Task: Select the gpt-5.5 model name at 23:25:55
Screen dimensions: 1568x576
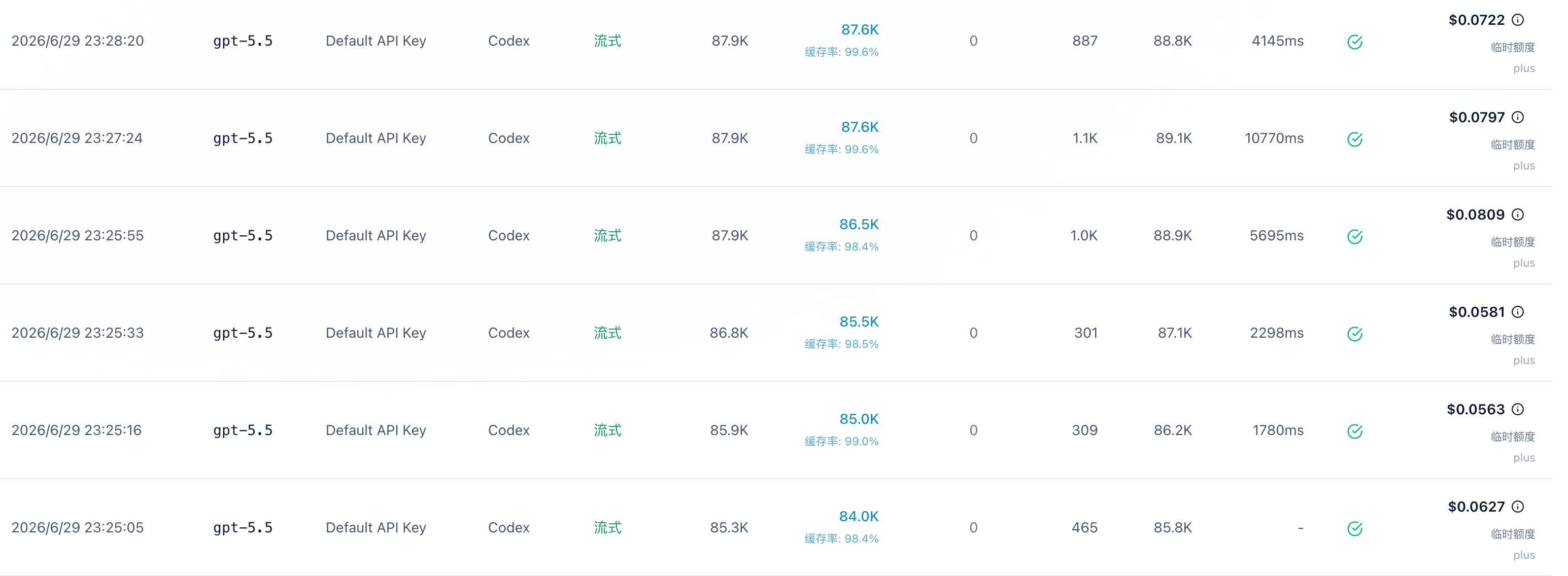Action: coord(243,235)
